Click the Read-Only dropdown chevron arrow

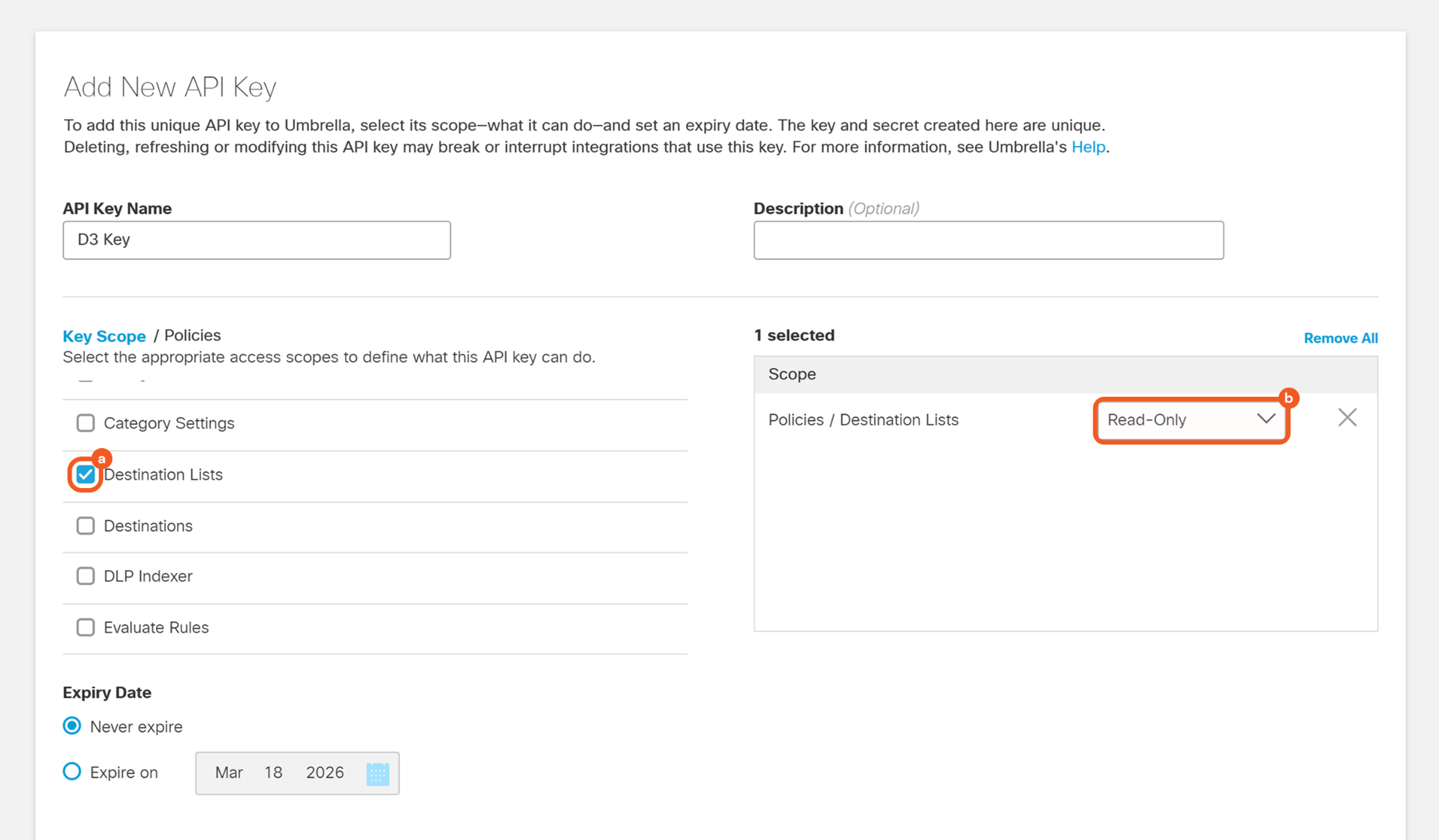coord(1265,419)
